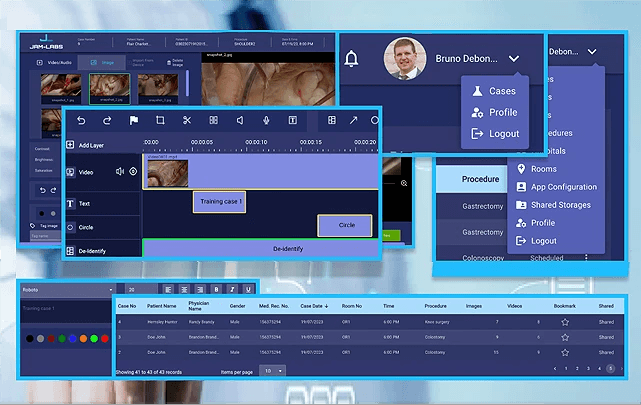Click the microphone voice-over icon
The image size is (641, 405).
point(266,120)
